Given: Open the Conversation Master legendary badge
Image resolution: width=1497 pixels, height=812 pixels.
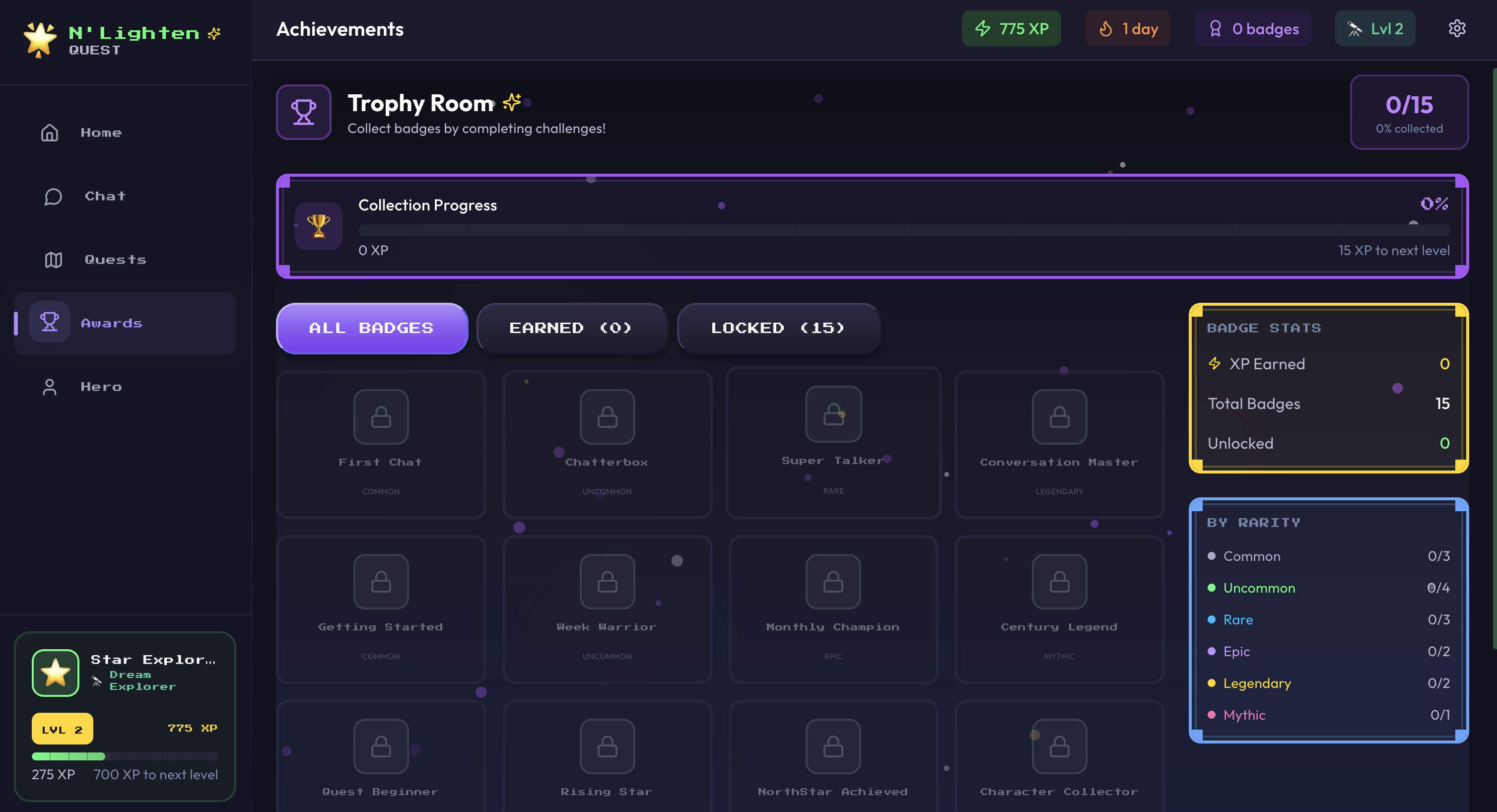Looking at the screenshot, I should click(1059, 445).
